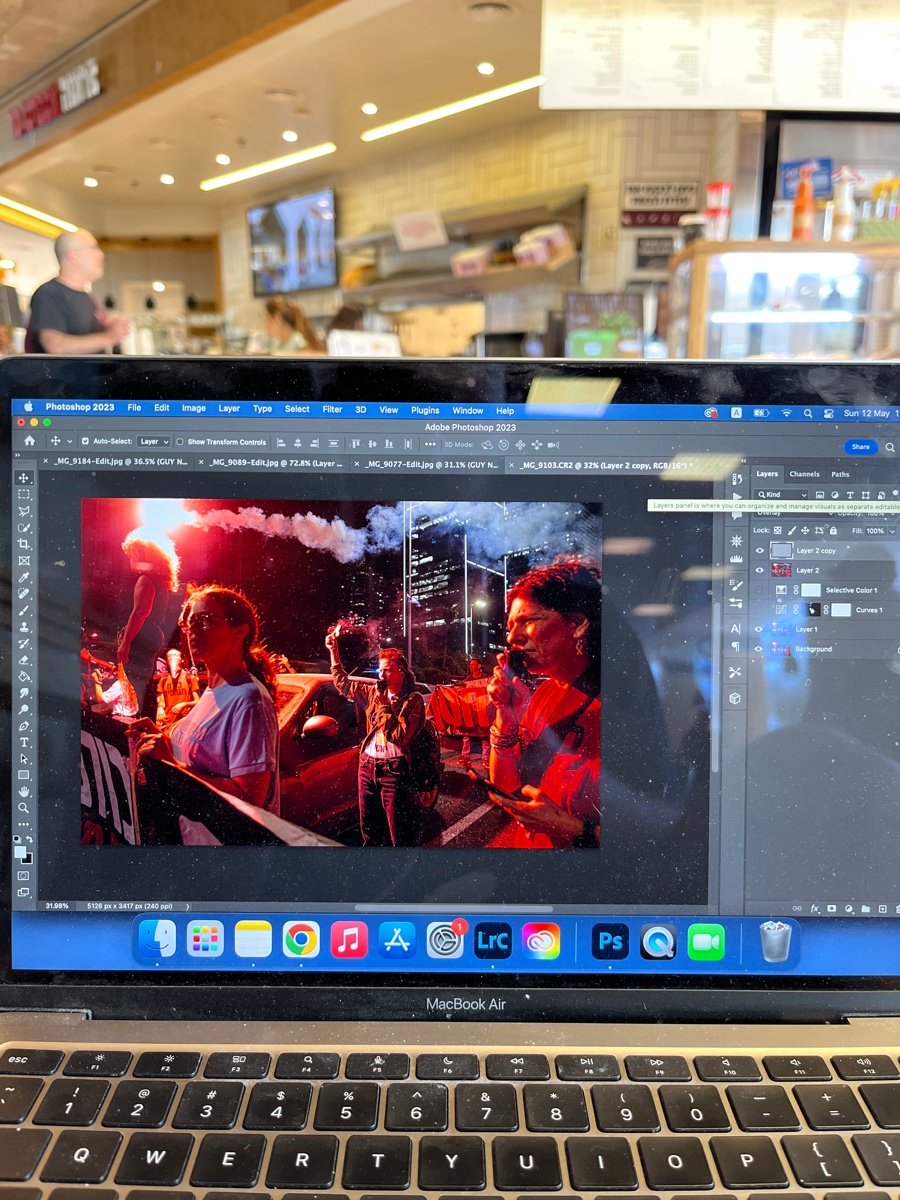Open the Move tool preset picker arrow
The image size is (900, 1200).
tap(69, 441)
